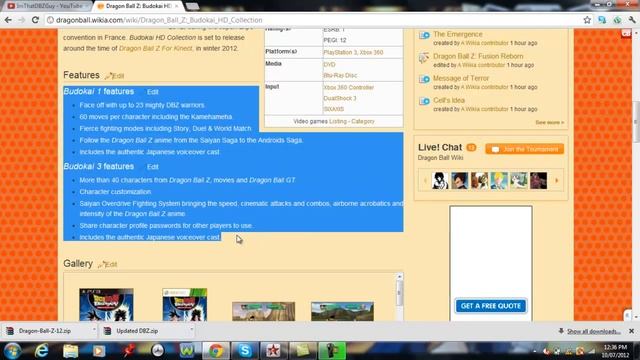Open the DualShock 3 link

pyautogui.click(x=340, y=98)
